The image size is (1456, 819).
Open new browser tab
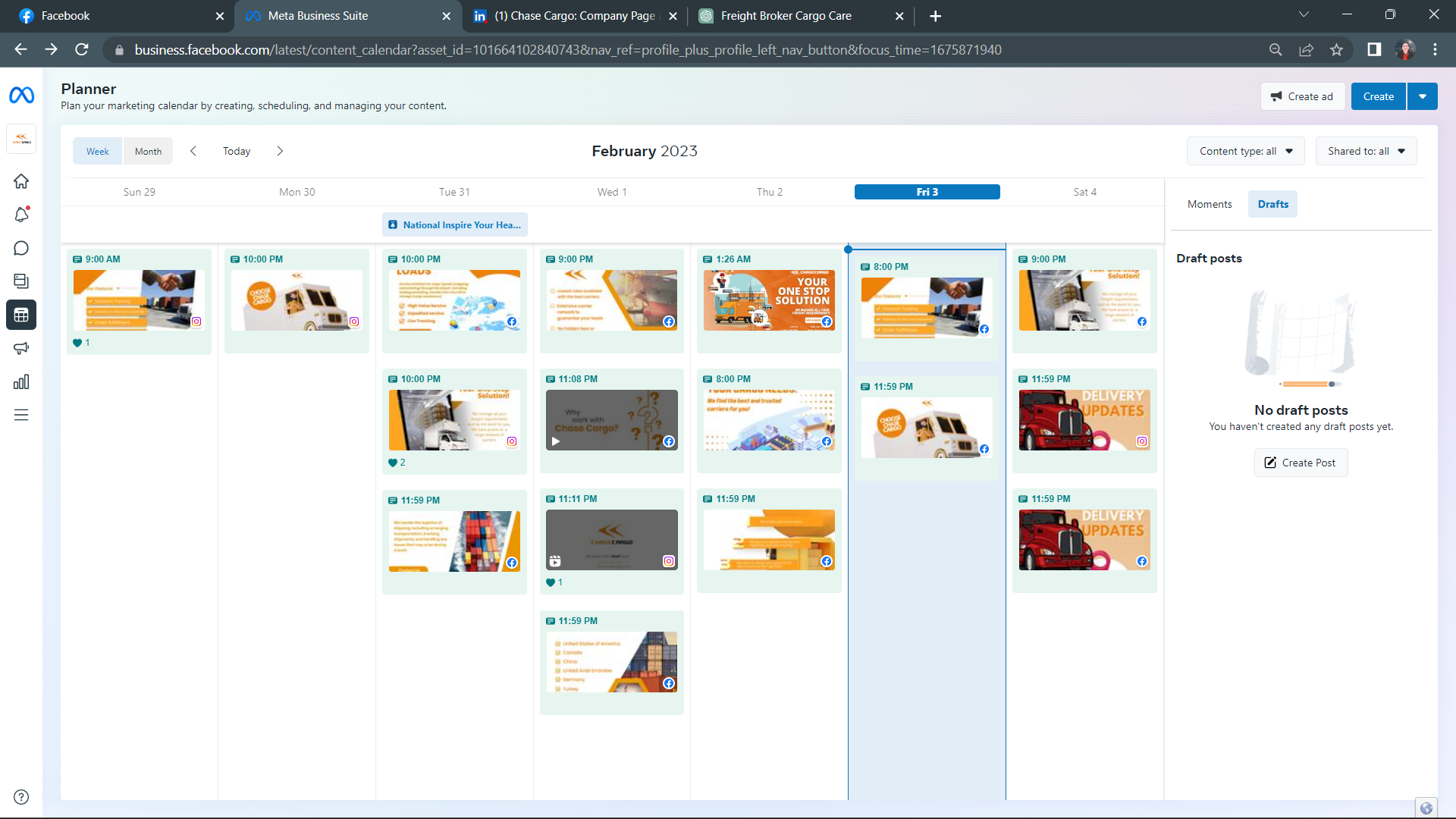[x=935, y=16]
